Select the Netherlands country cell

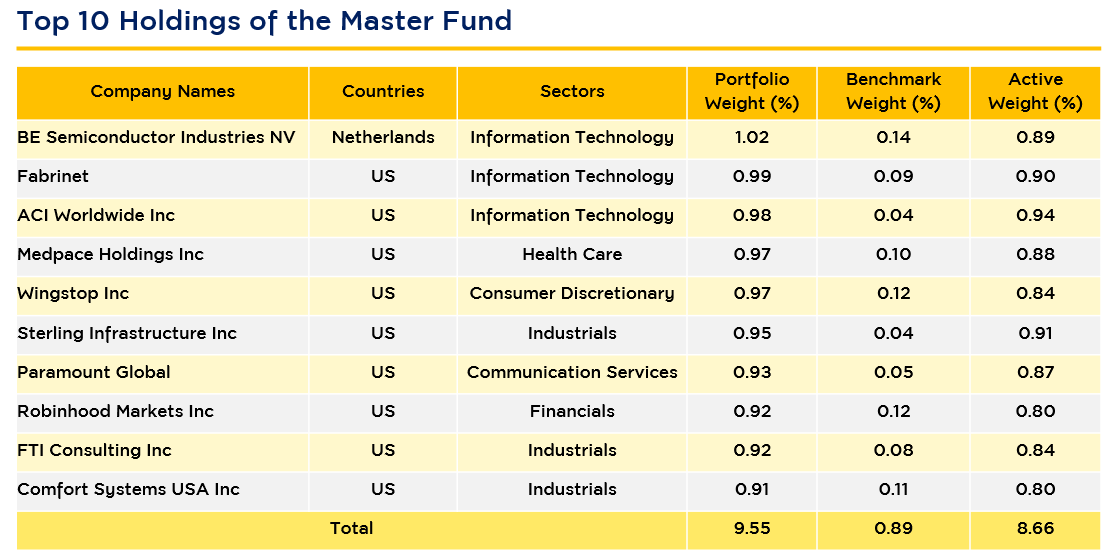tap(383, 138)
